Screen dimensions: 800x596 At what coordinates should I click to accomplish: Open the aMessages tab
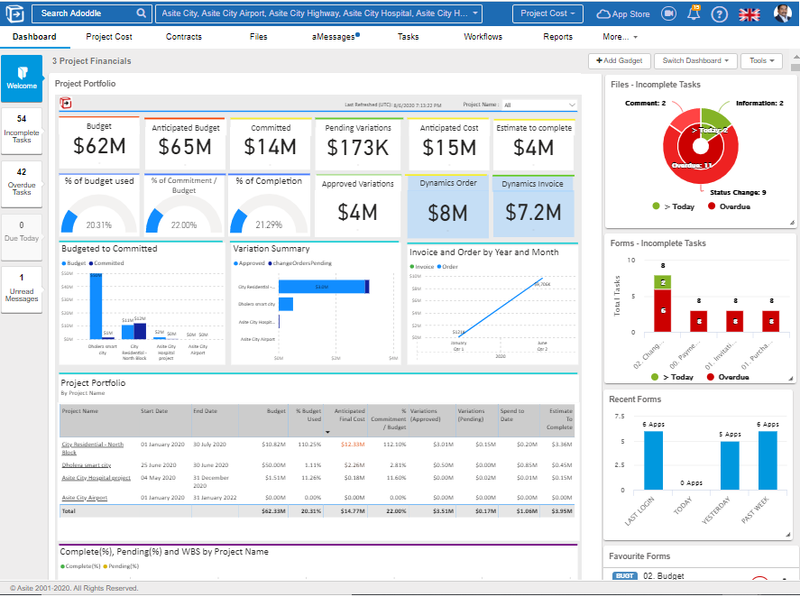pyautogui.click(x=335, y=37)
